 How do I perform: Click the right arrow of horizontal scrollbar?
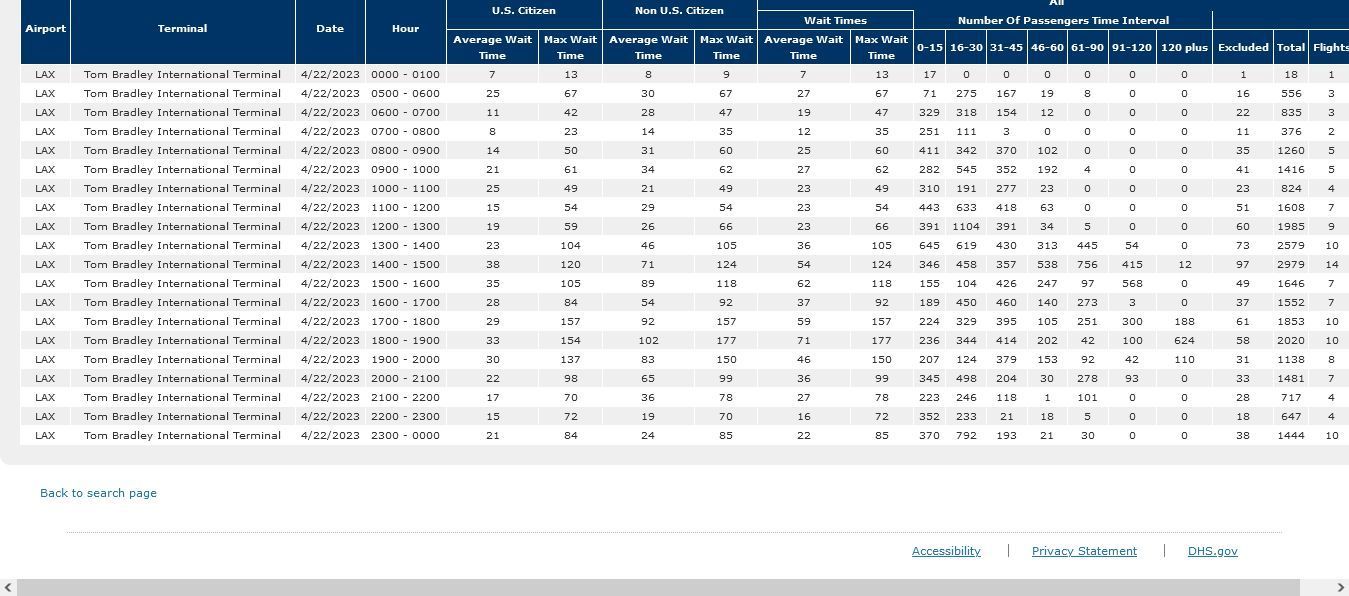click(x=1340, y=588)
